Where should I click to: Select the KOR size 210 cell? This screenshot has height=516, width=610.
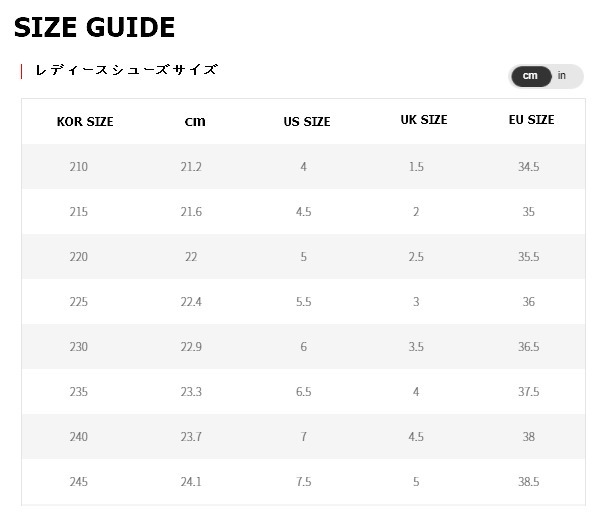pos(79,167)
